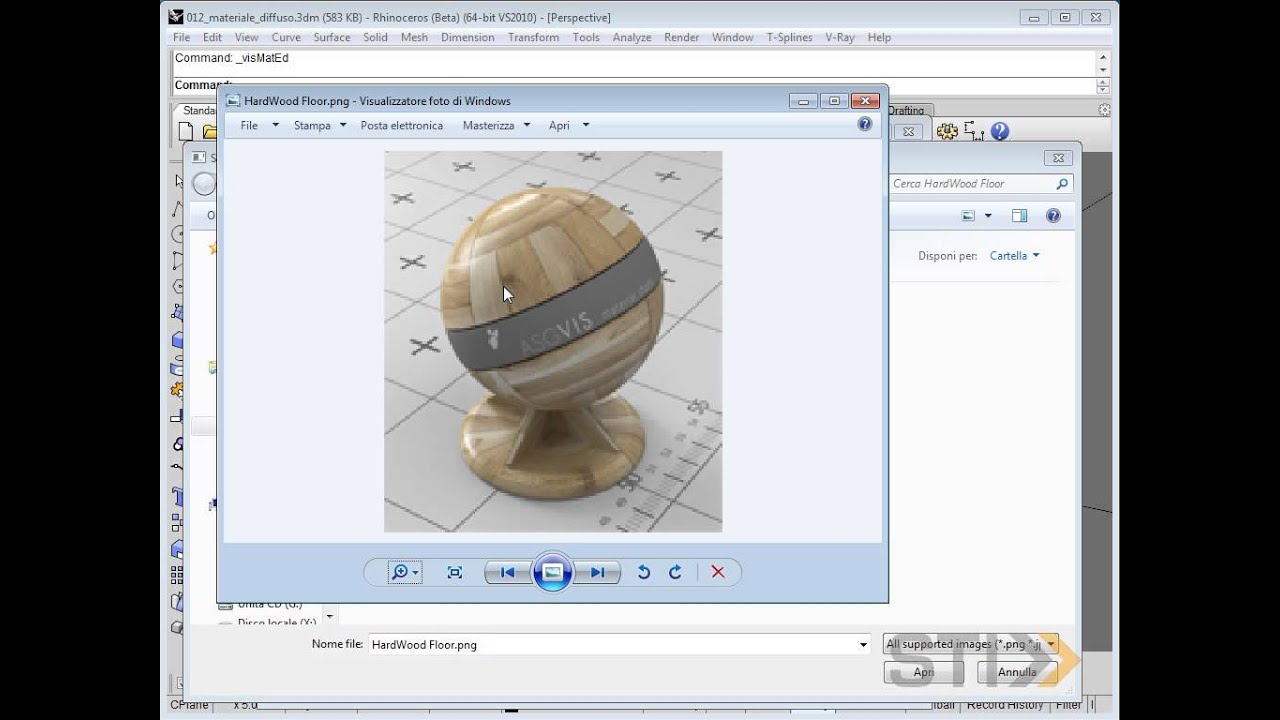Open view options dropdown arrow in file dialog
This screenshot has width=1280, height=720.
(988, 216)
